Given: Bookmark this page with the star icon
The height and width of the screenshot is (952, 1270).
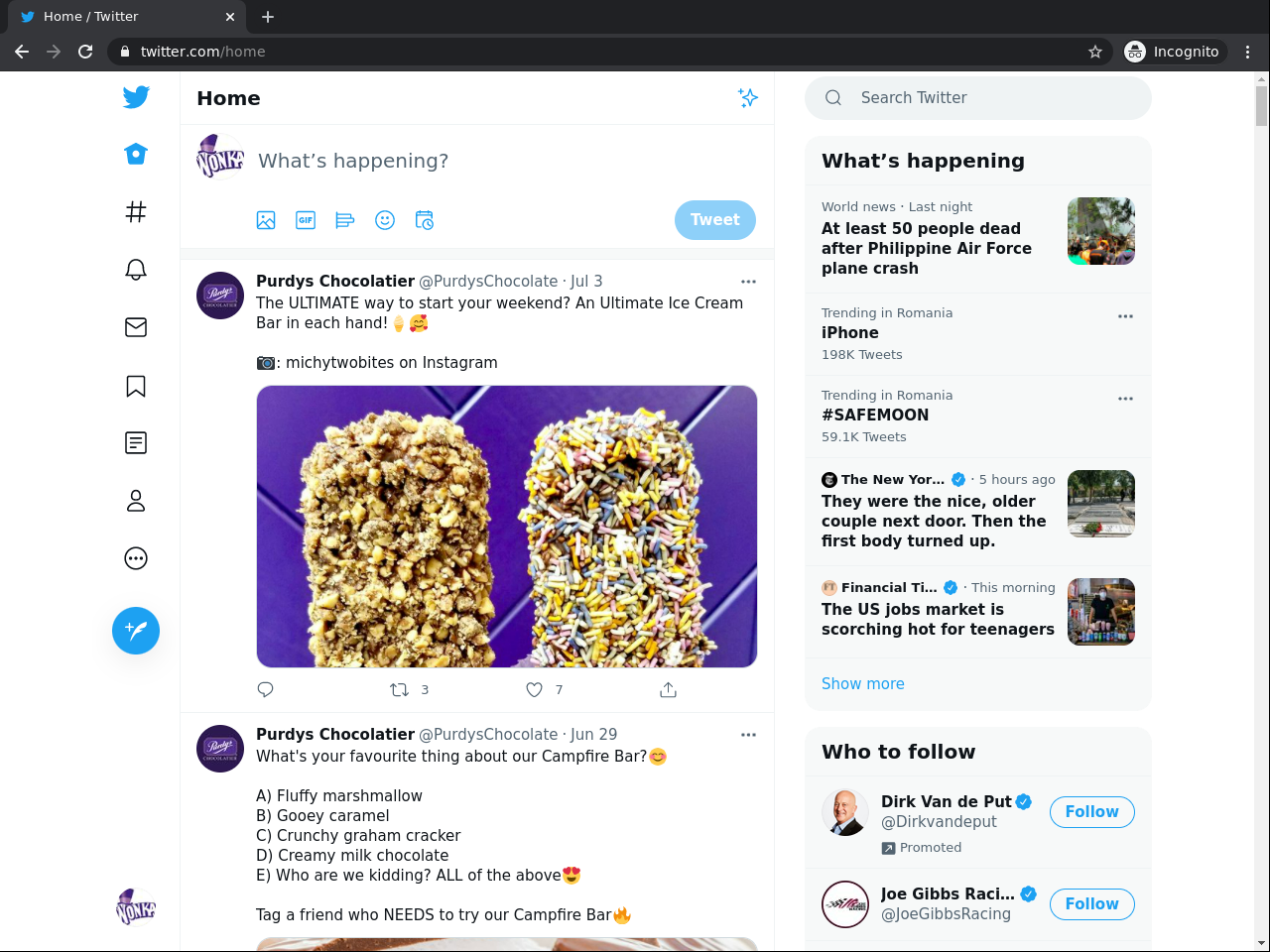Looking at the screenshot, I should tap(1095, 52).
